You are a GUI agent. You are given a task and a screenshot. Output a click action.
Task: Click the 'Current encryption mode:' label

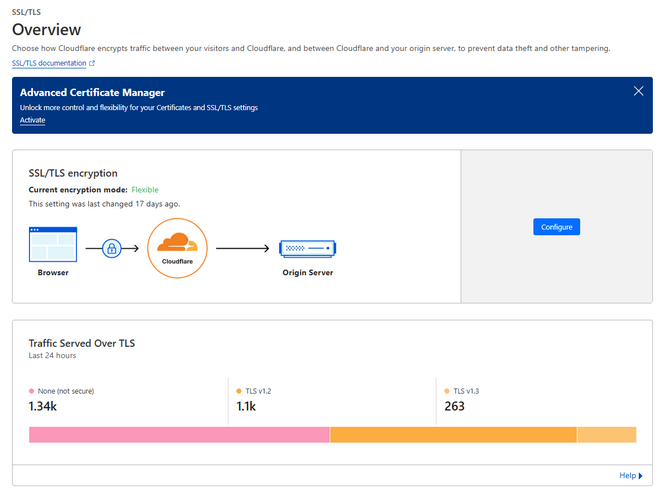pyautogui.click(x=78, y=190)
